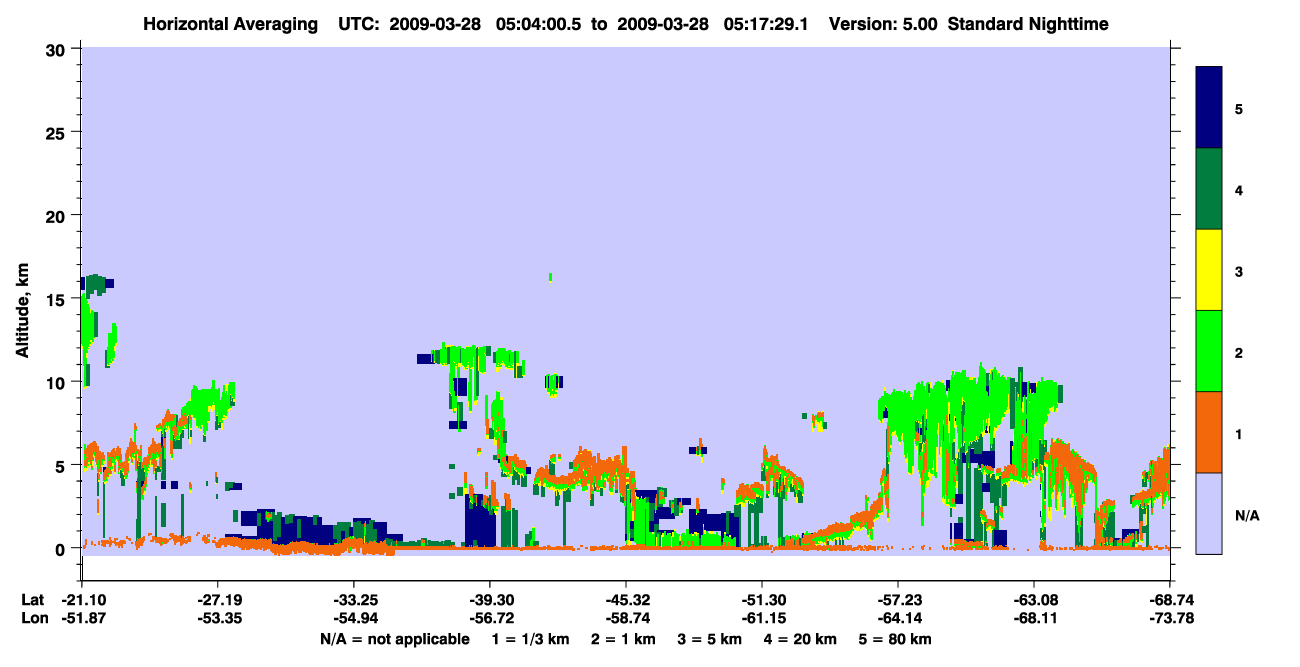Click the '2 = 1 km' legend entry
Image resolution: width=1300 pixels, height=667 pixels.
[x=622, y=639]
